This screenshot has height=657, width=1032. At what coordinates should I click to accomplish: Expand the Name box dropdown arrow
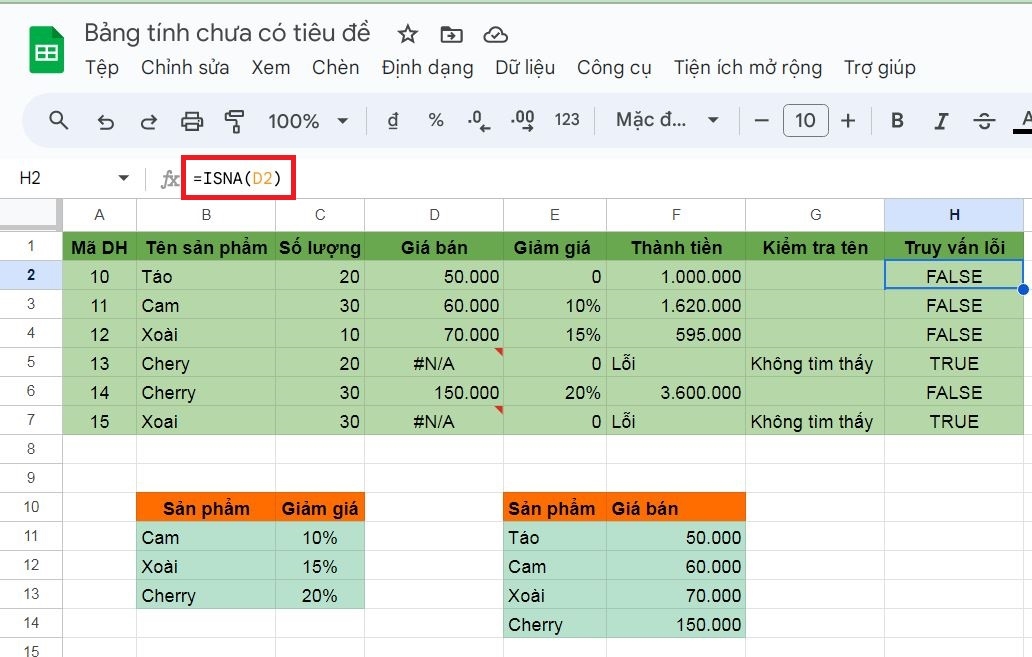click(x=123, y=178)
